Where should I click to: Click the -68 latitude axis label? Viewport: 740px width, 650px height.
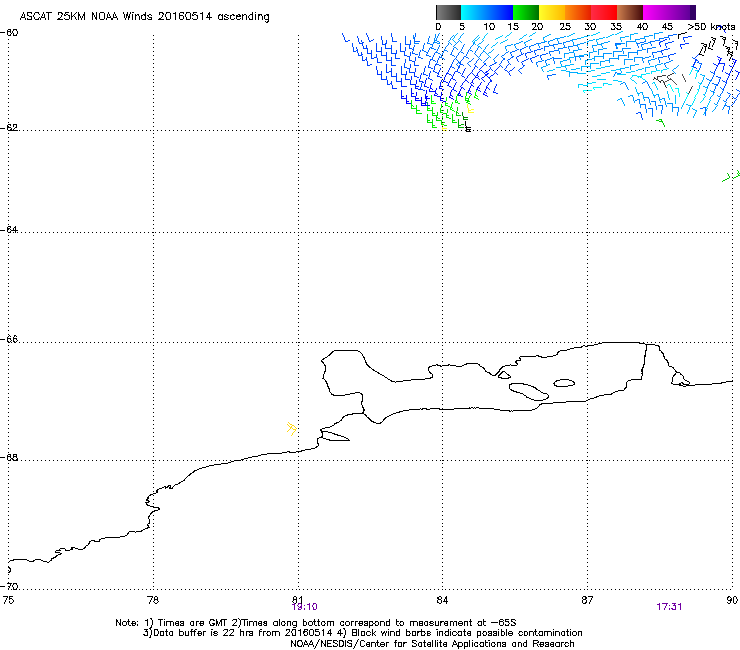[x=9, y=457]
